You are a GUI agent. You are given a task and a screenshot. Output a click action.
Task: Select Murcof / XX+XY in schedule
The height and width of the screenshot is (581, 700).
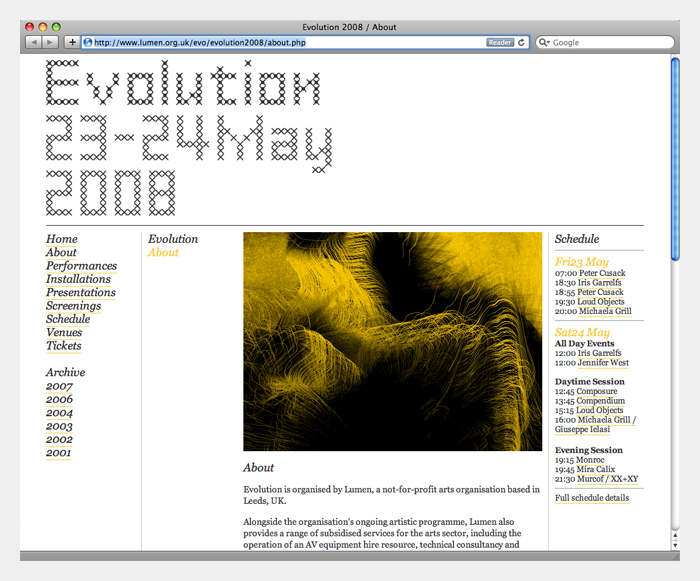(x=607, y=480)
